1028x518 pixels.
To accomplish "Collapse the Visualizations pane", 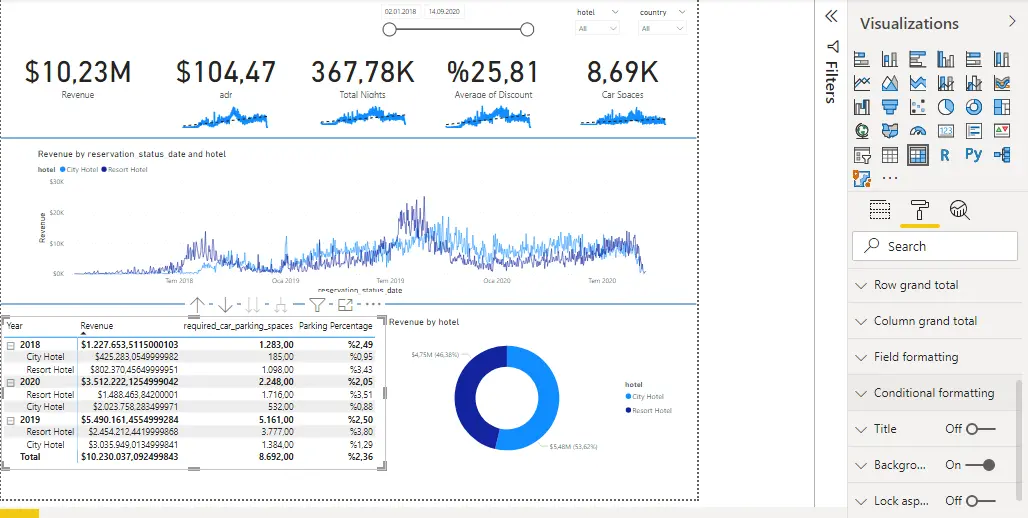I will click(x=1012, y=22).
